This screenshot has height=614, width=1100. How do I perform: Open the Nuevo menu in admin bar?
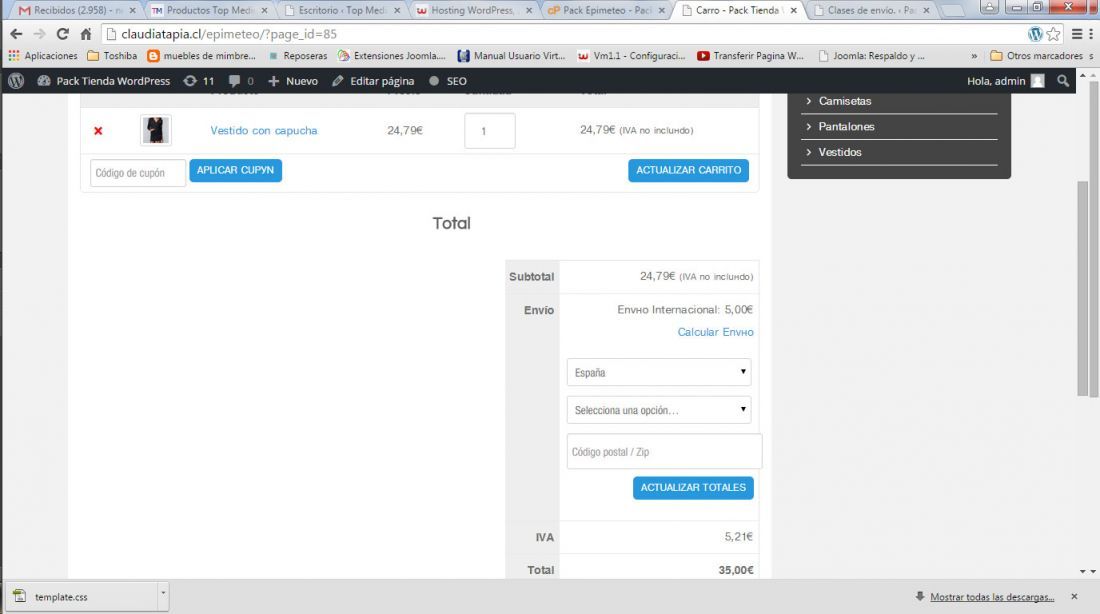tap(293, 81)
